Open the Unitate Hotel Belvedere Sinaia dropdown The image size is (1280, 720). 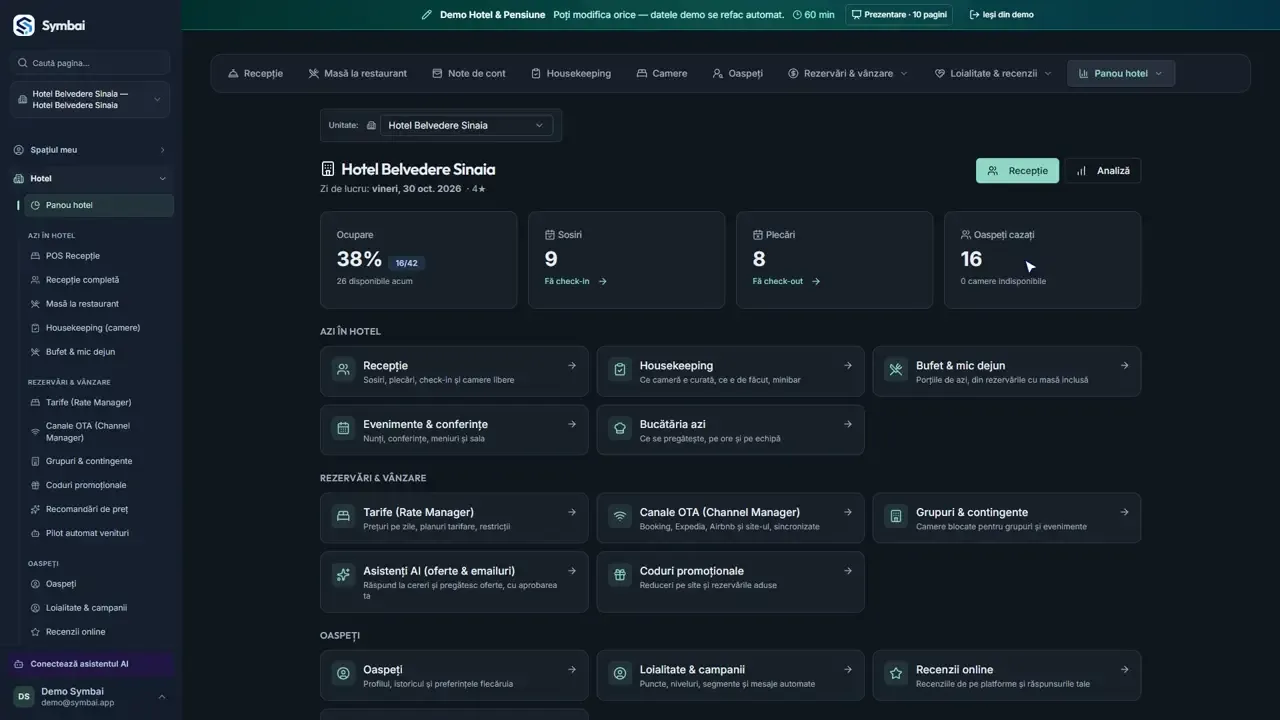[466, 125]
